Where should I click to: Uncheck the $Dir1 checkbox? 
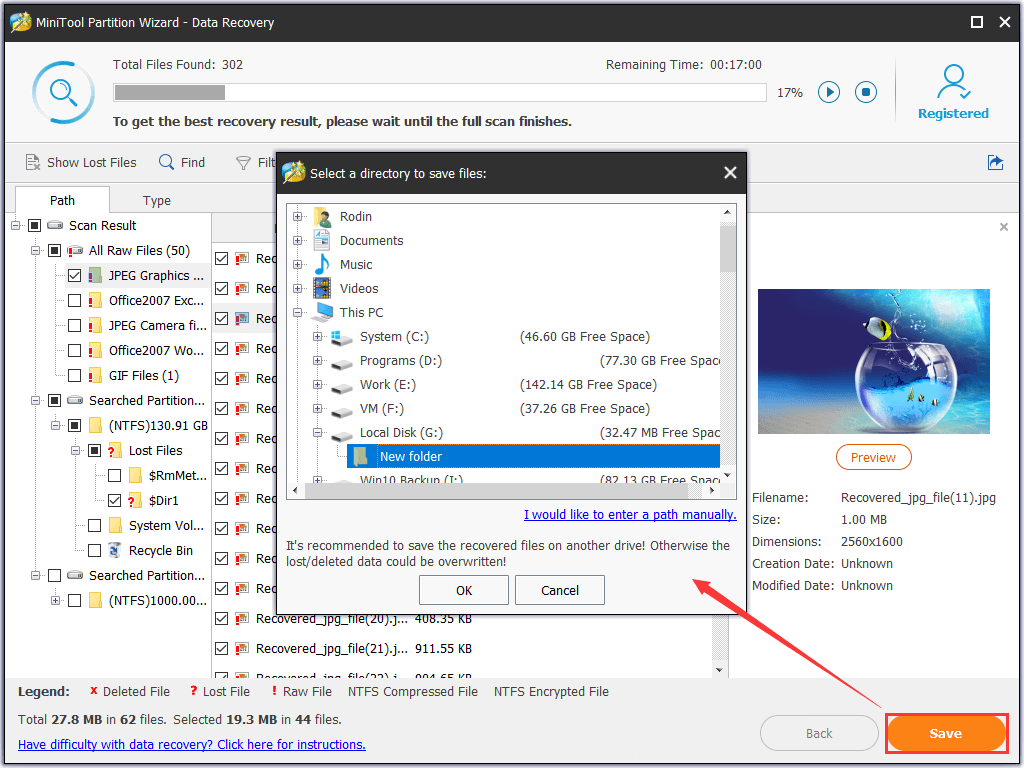[114, 500]
